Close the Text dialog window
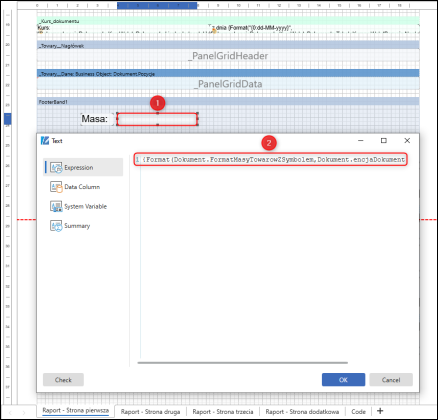The height and width of the screenshot is (420, 438). coord(407,141)
